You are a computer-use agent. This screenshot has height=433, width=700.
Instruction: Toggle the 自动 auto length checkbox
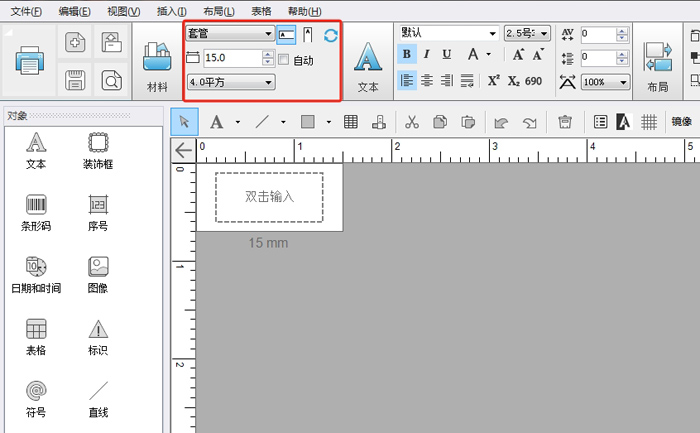click(283, 59)
